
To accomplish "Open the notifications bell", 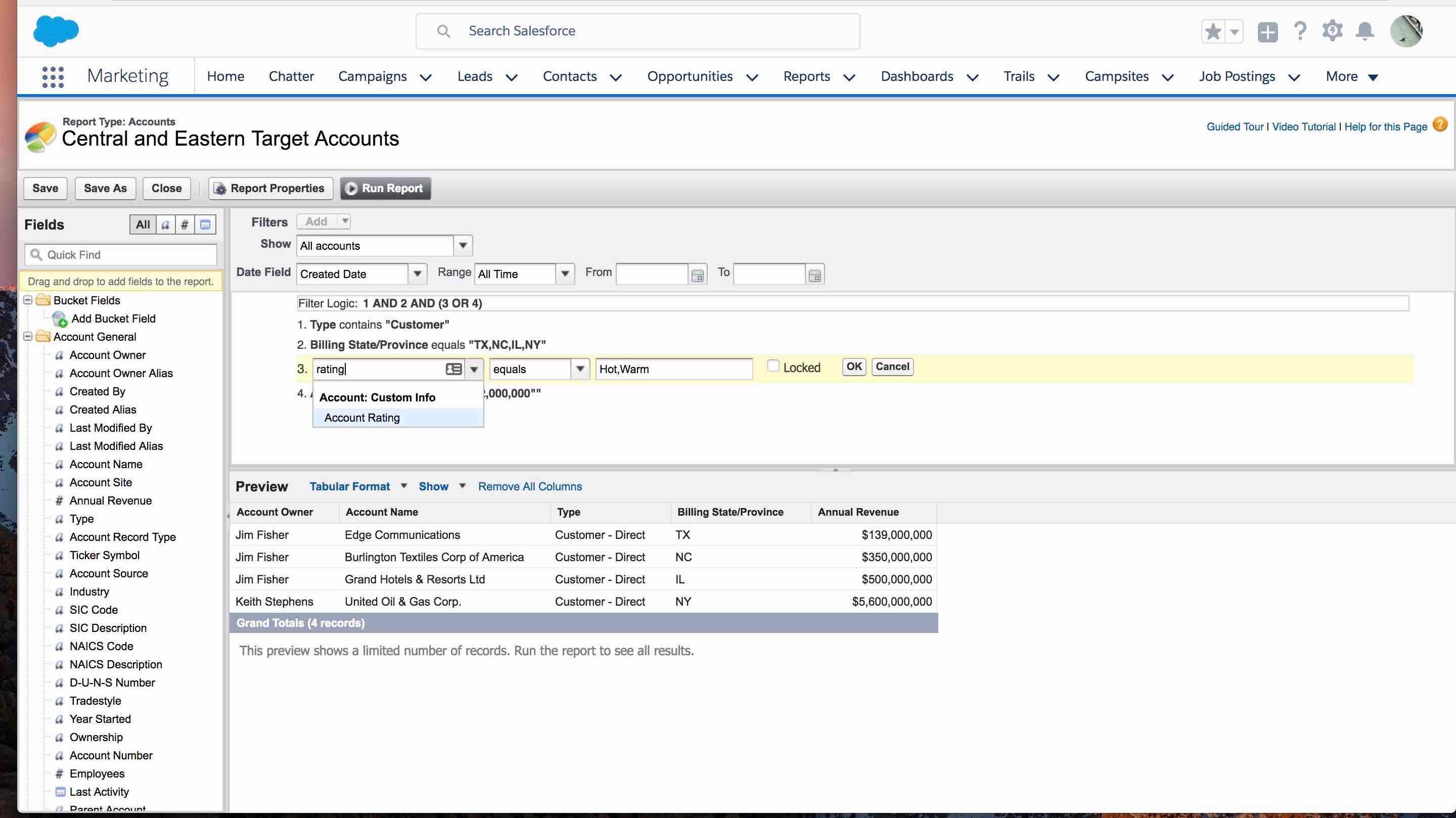I will [1364, 30].
